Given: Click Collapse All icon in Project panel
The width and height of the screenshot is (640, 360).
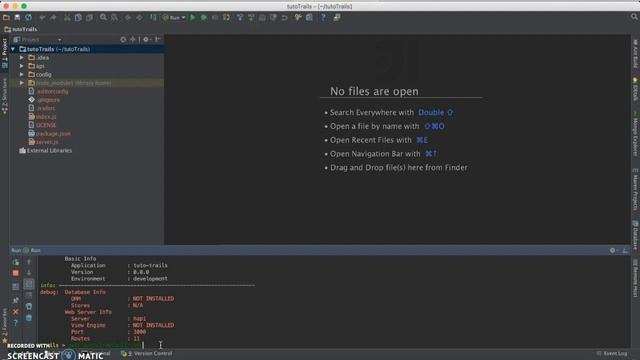Looking at the screenshot, I should pos(133,40).
